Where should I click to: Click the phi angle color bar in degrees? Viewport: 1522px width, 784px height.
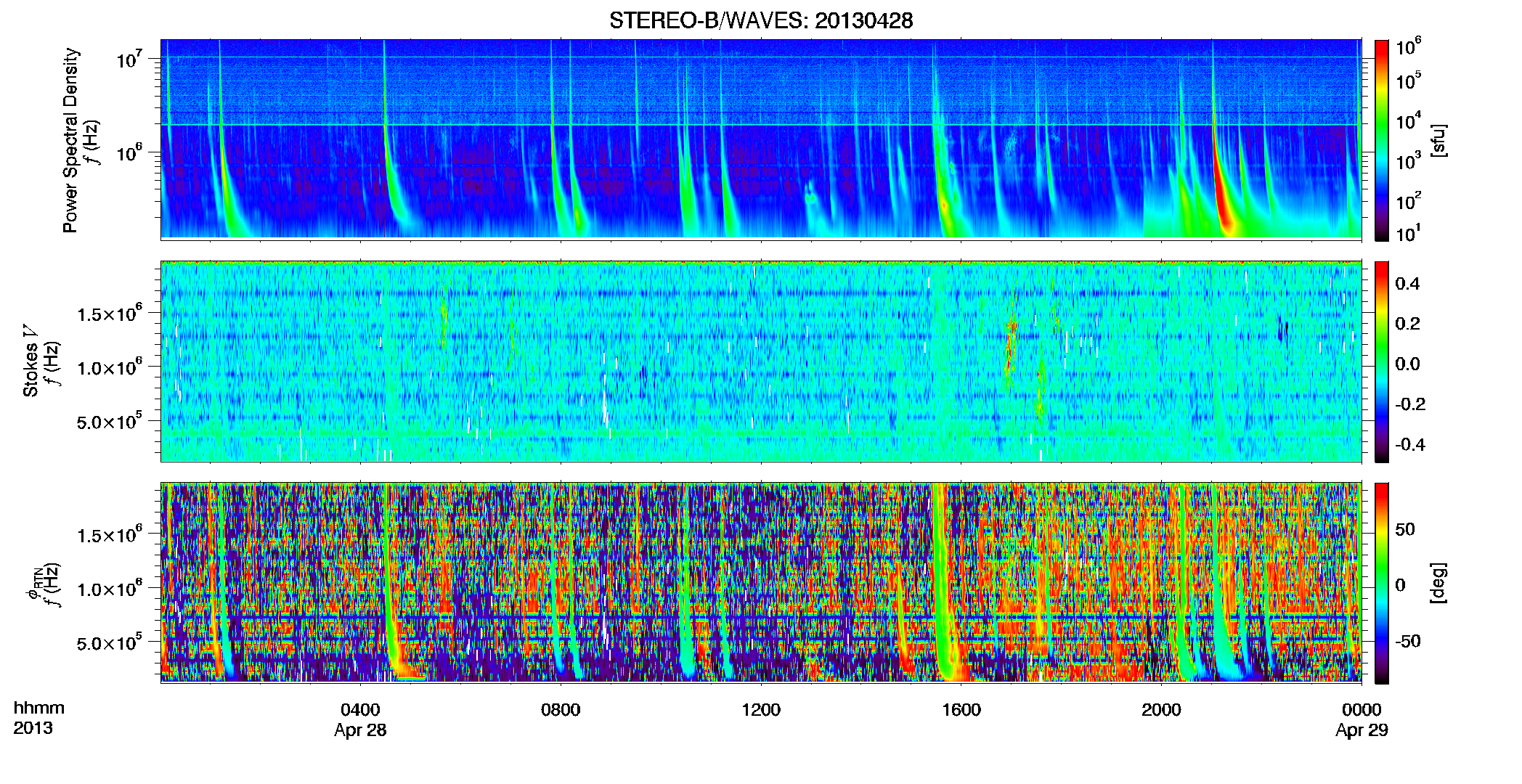[1382, 583]
